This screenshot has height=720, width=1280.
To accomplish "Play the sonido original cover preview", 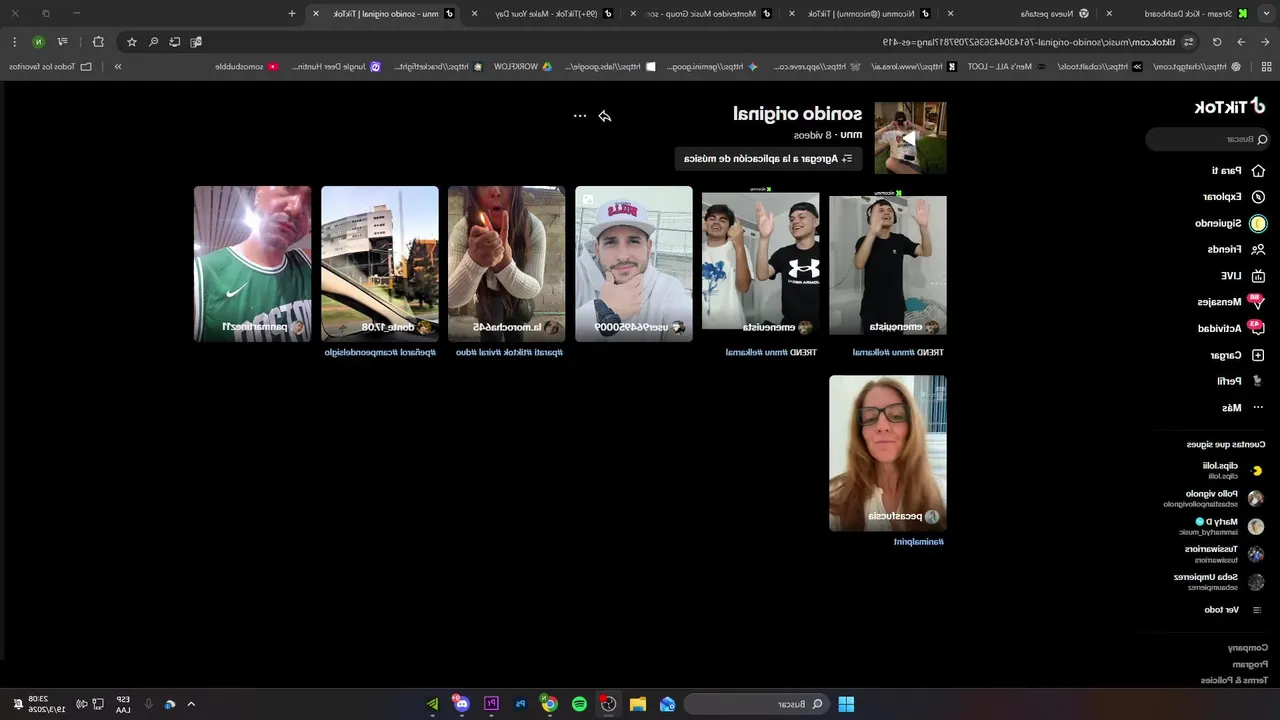I will coord(910,138).
